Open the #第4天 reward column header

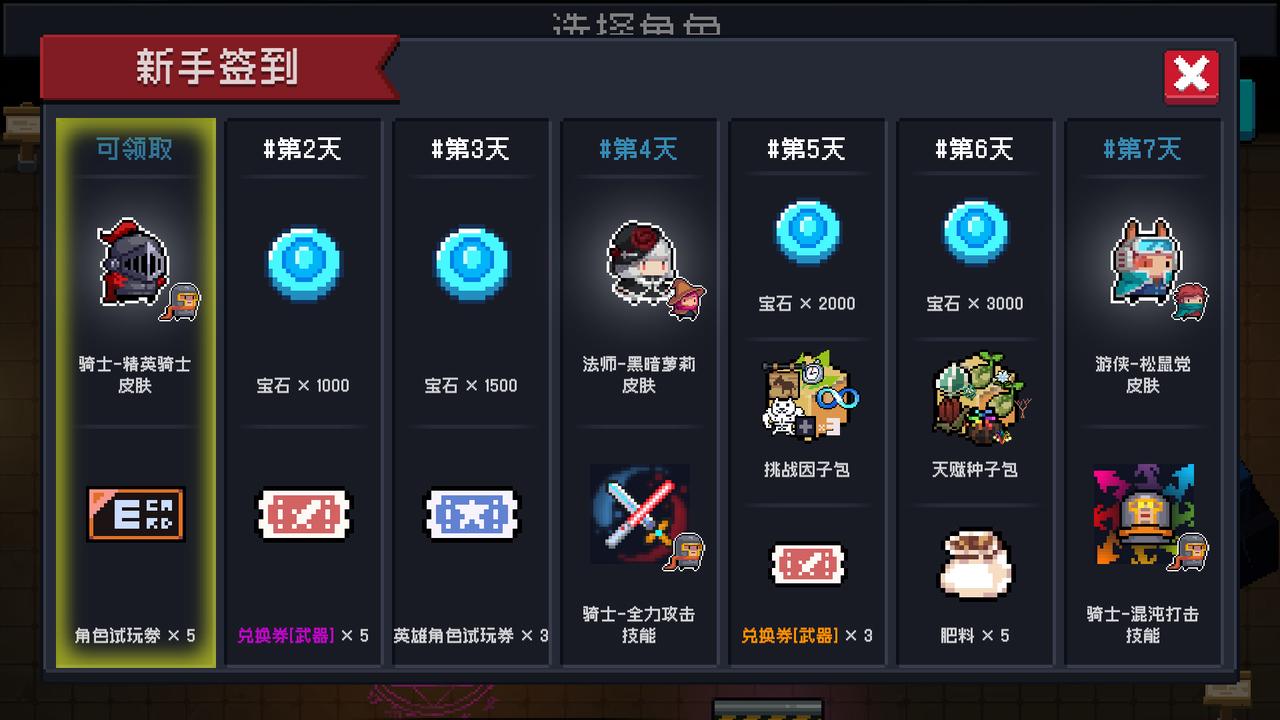pos(639,149)
